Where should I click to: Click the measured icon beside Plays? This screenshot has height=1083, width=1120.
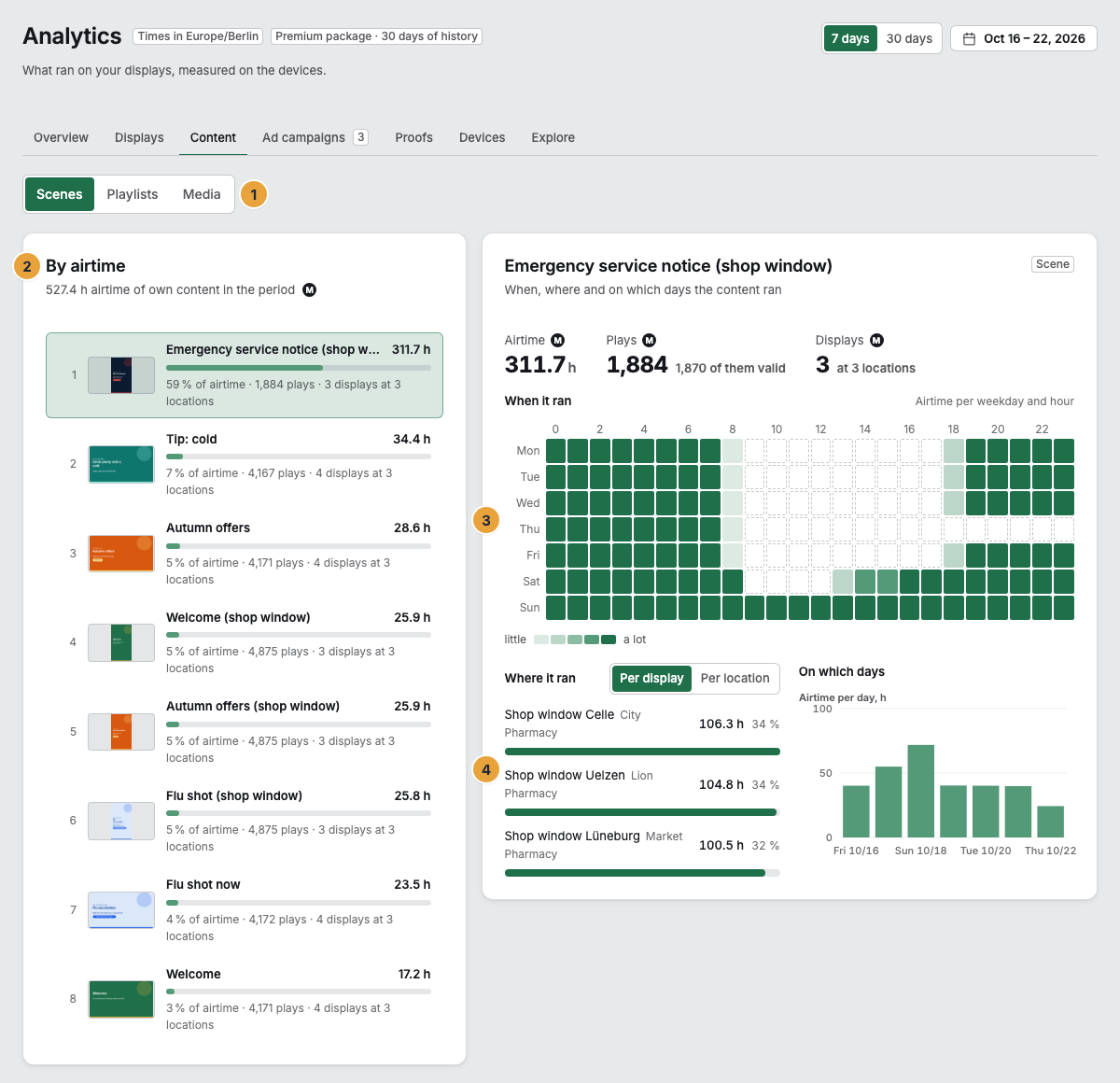point(650,341)
